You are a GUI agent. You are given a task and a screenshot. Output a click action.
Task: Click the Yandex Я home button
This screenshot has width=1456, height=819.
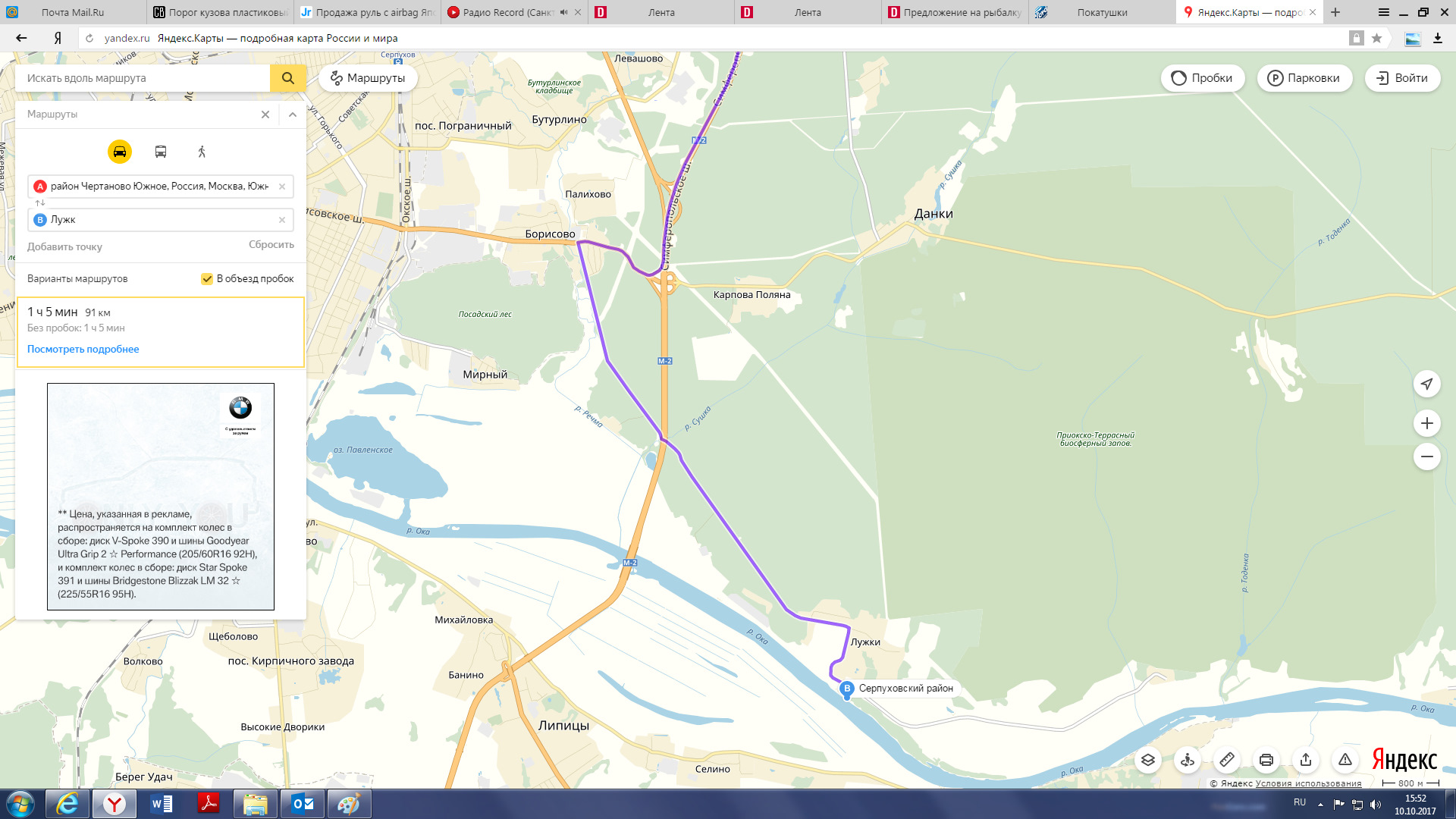(x=58, y=38)
